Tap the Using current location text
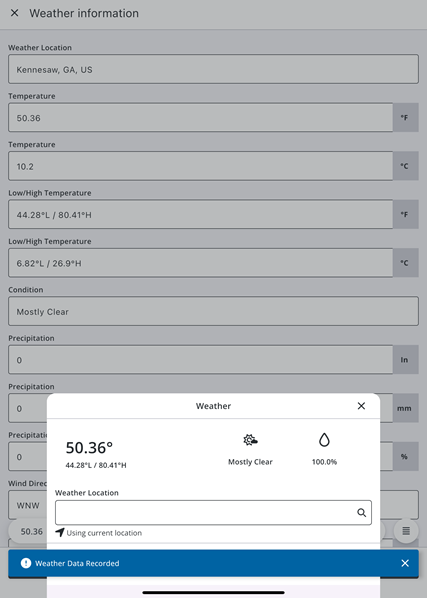The height and width of the screenshot is (598, 427). (104, 533)
